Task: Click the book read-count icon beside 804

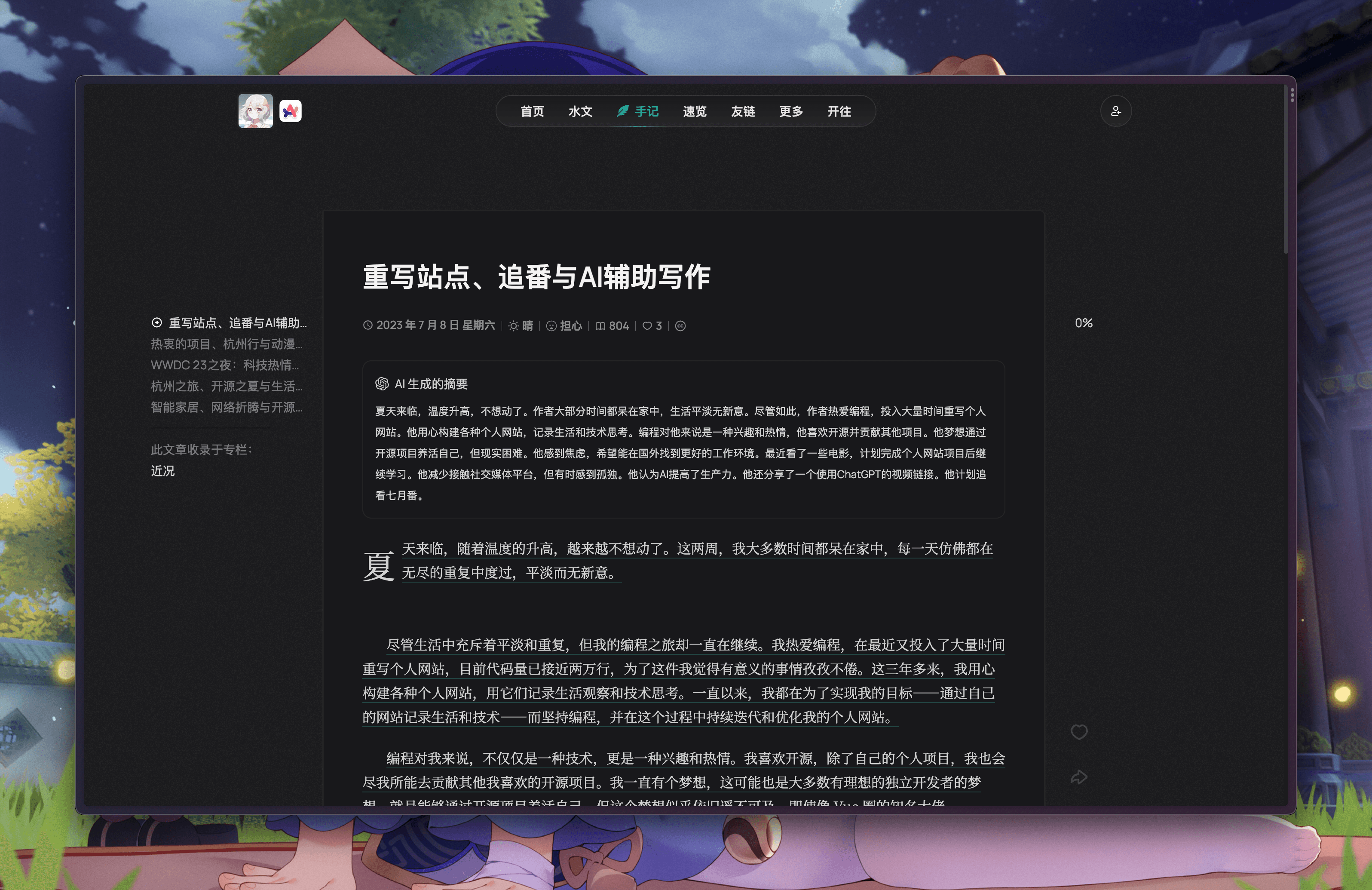Action: click(600, 326)
